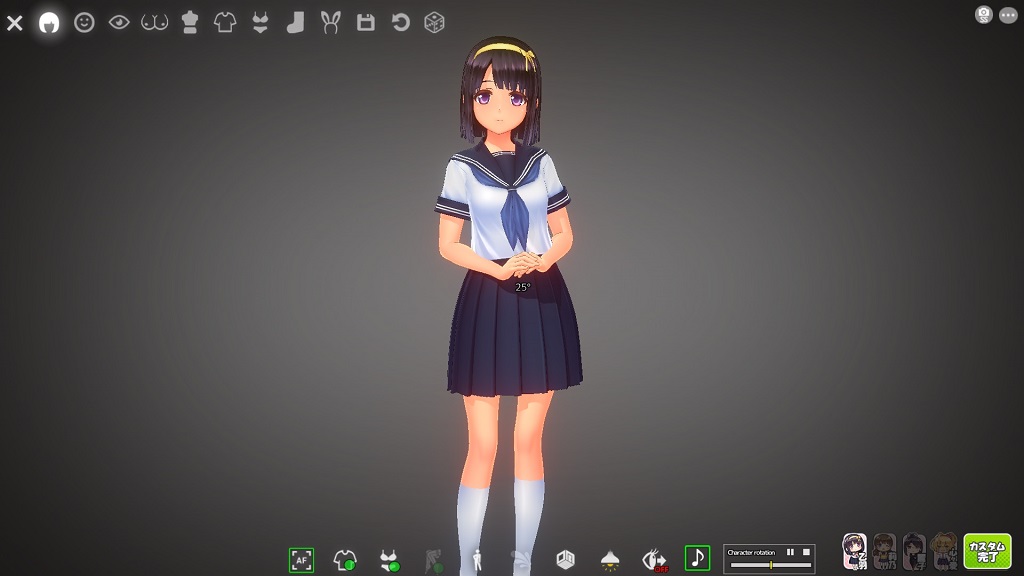Click the dice randomize icon
Screen dimensions: 1024x576
pyautogui.click(x=434, y=23)
